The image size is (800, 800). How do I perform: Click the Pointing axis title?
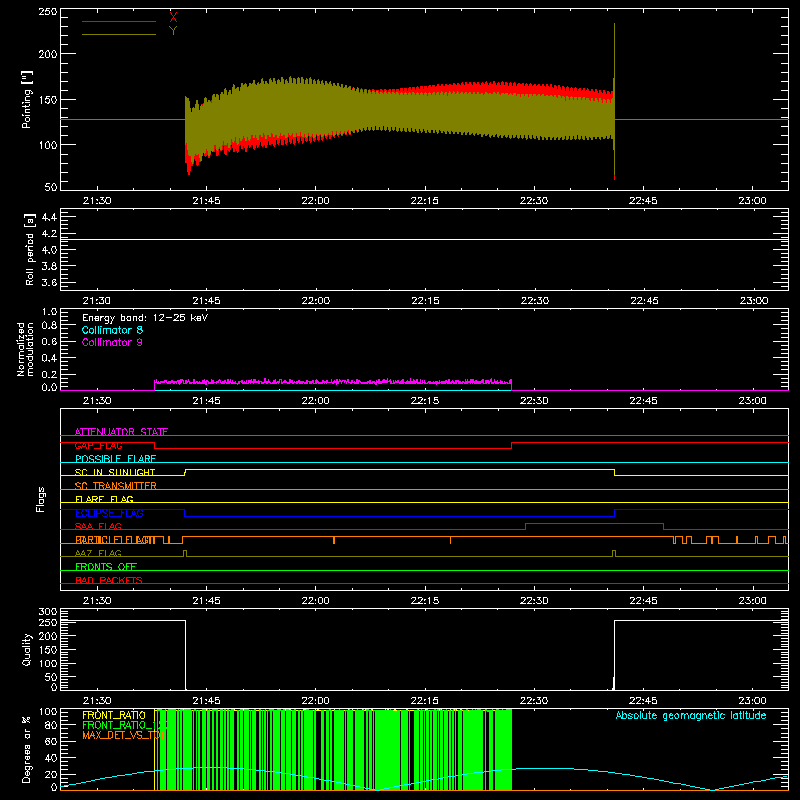27,99
